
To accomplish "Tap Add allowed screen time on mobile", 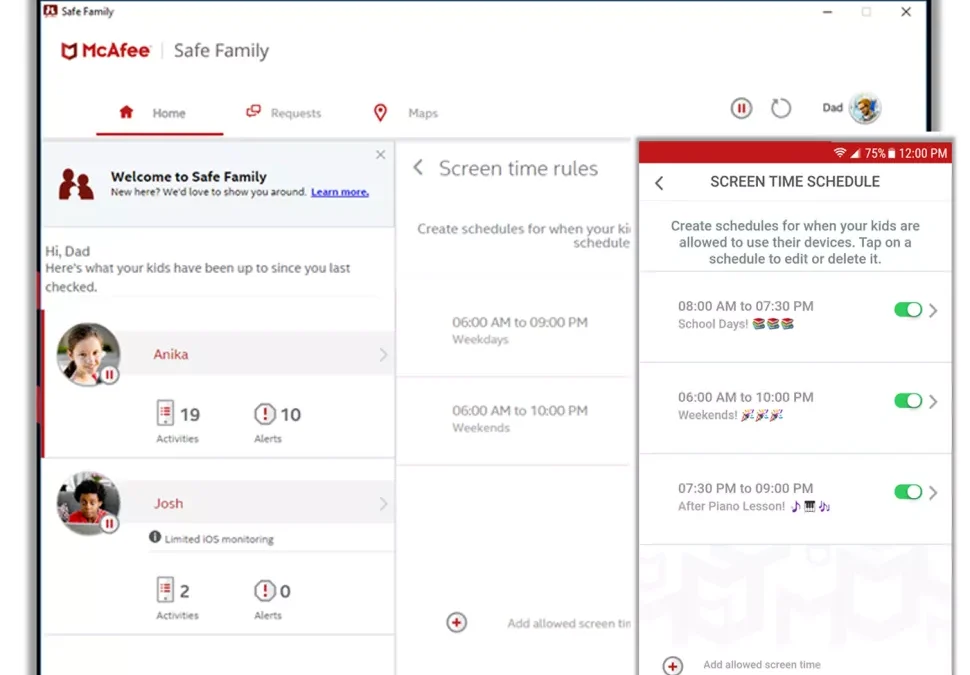I will [x=761, y=665].
